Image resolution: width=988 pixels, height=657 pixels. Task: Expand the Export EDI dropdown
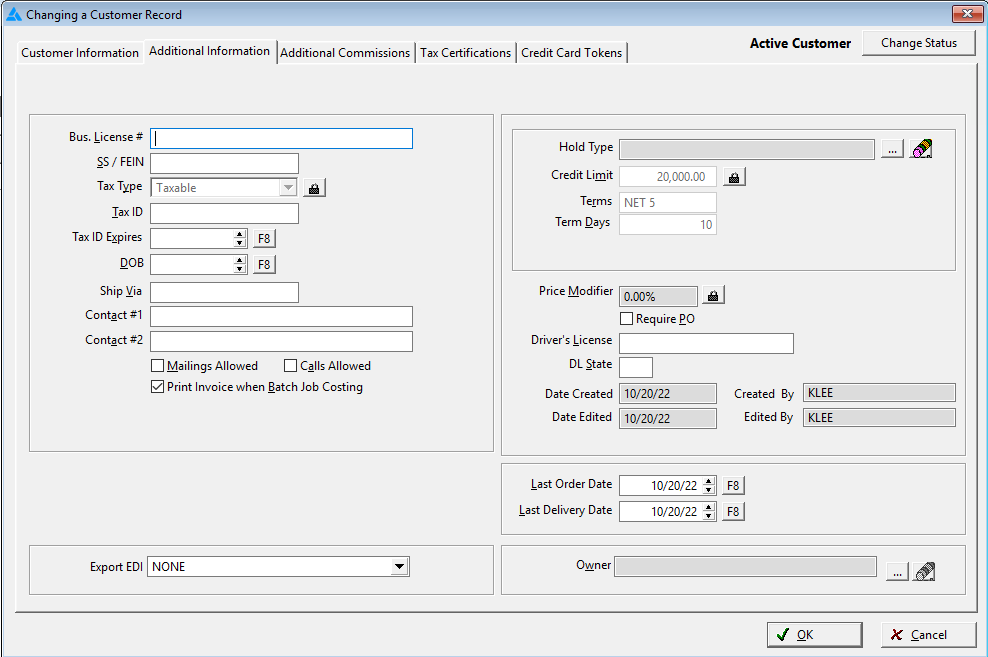pos(399,566)
